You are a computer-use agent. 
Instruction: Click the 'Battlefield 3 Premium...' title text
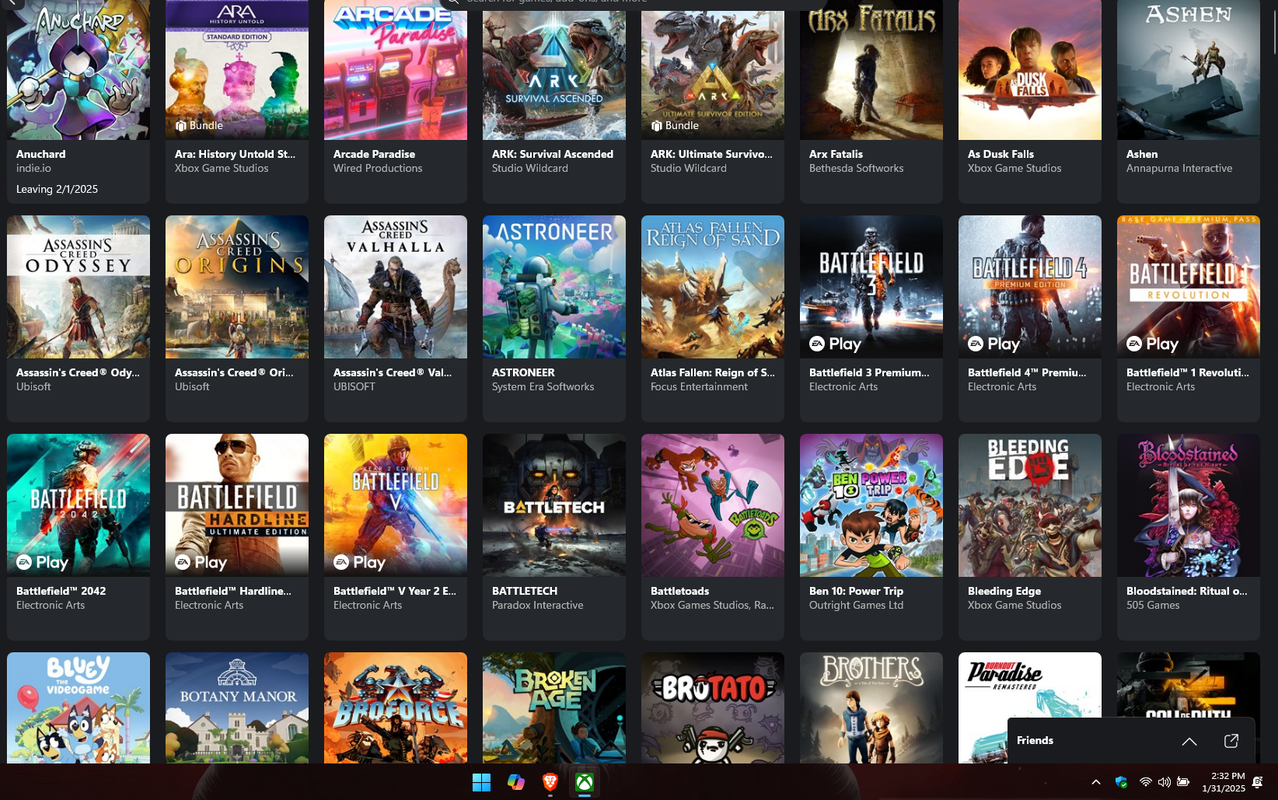pyautogui.click(x=869, y=373)
